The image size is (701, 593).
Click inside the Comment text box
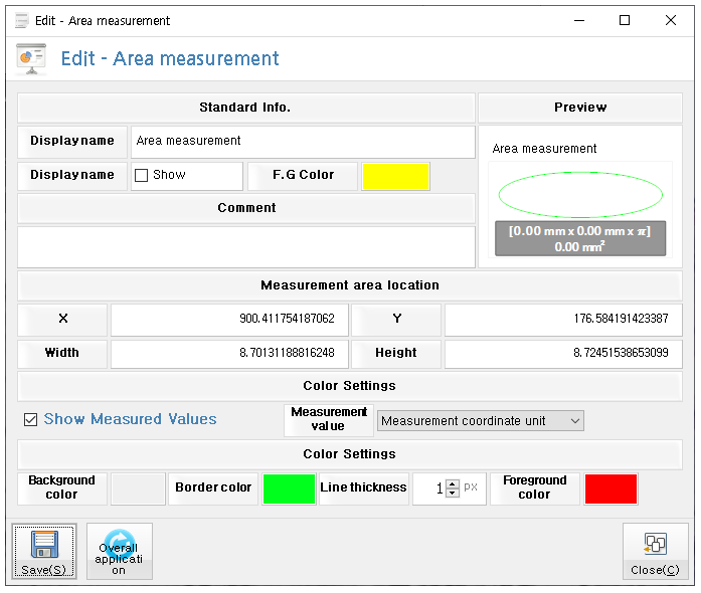(246, 246)
